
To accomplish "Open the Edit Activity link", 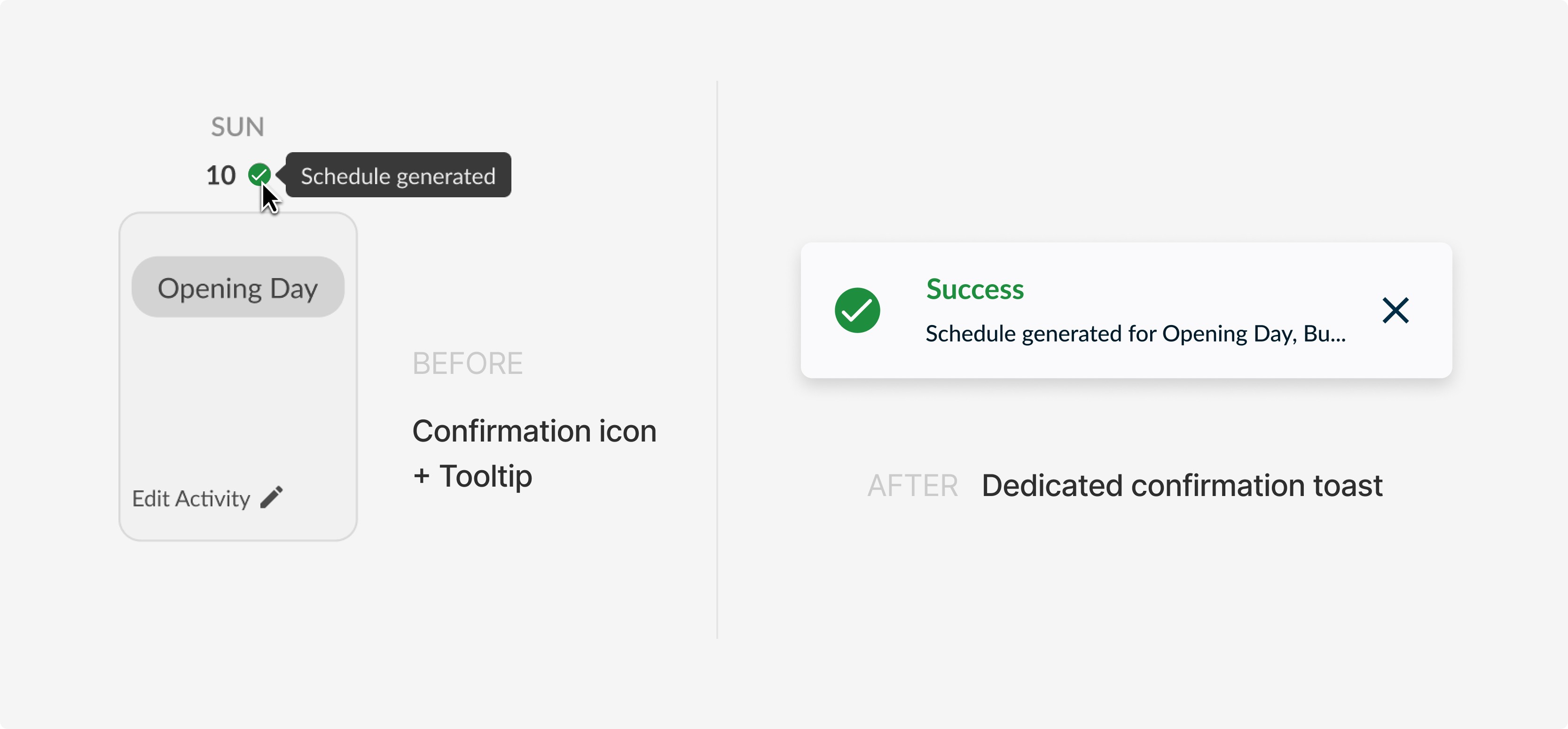I will 190,498.
